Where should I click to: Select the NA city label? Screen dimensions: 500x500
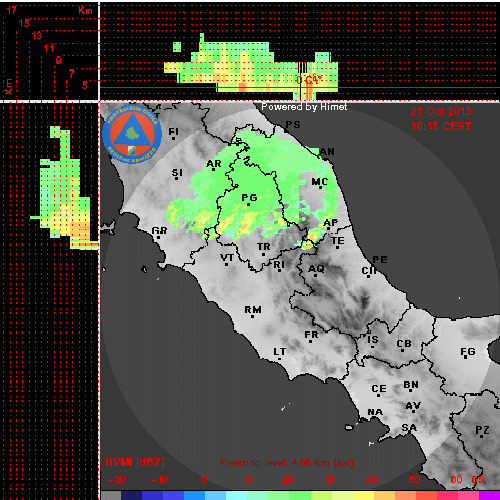[x=375, y=412]
